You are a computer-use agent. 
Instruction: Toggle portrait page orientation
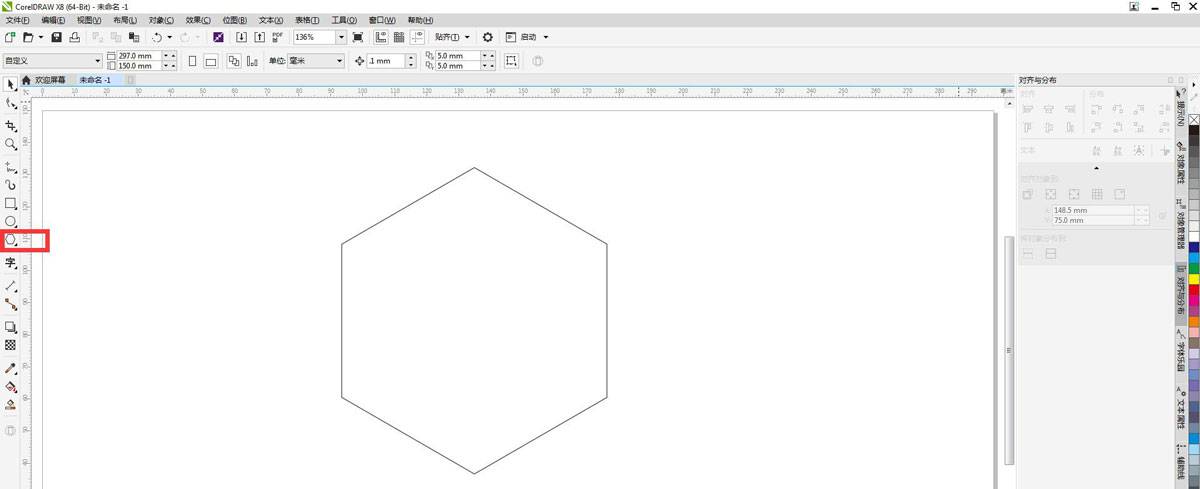(x=192, y=61)
